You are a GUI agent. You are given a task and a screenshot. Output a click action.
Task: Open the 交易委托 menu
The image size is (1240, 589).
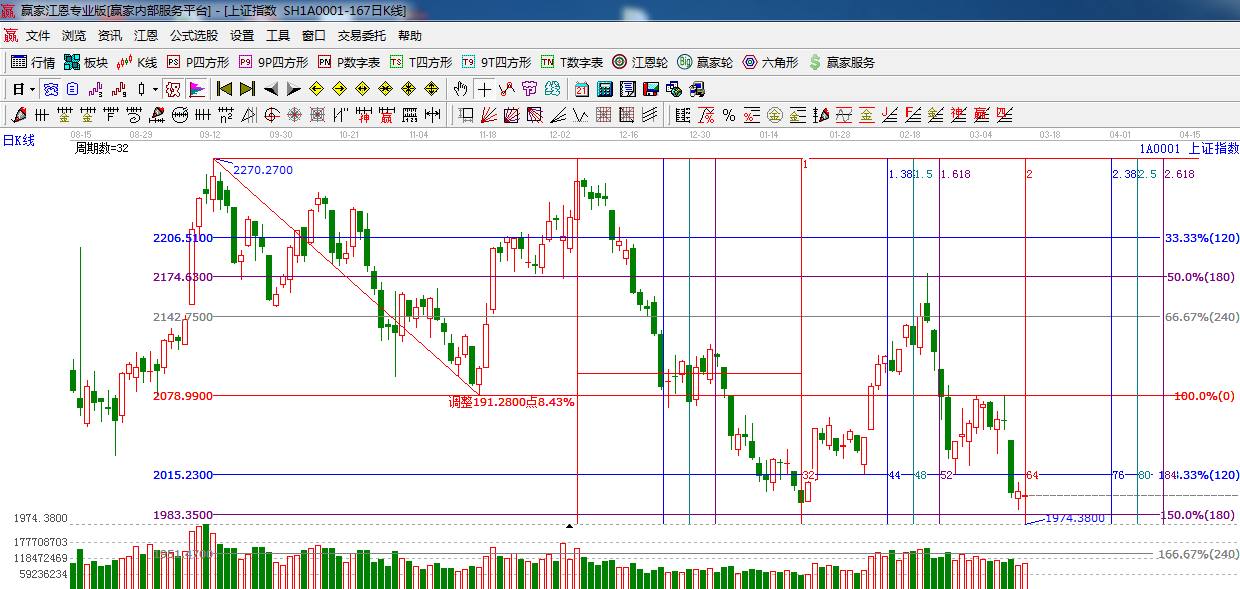coord(361,35)
